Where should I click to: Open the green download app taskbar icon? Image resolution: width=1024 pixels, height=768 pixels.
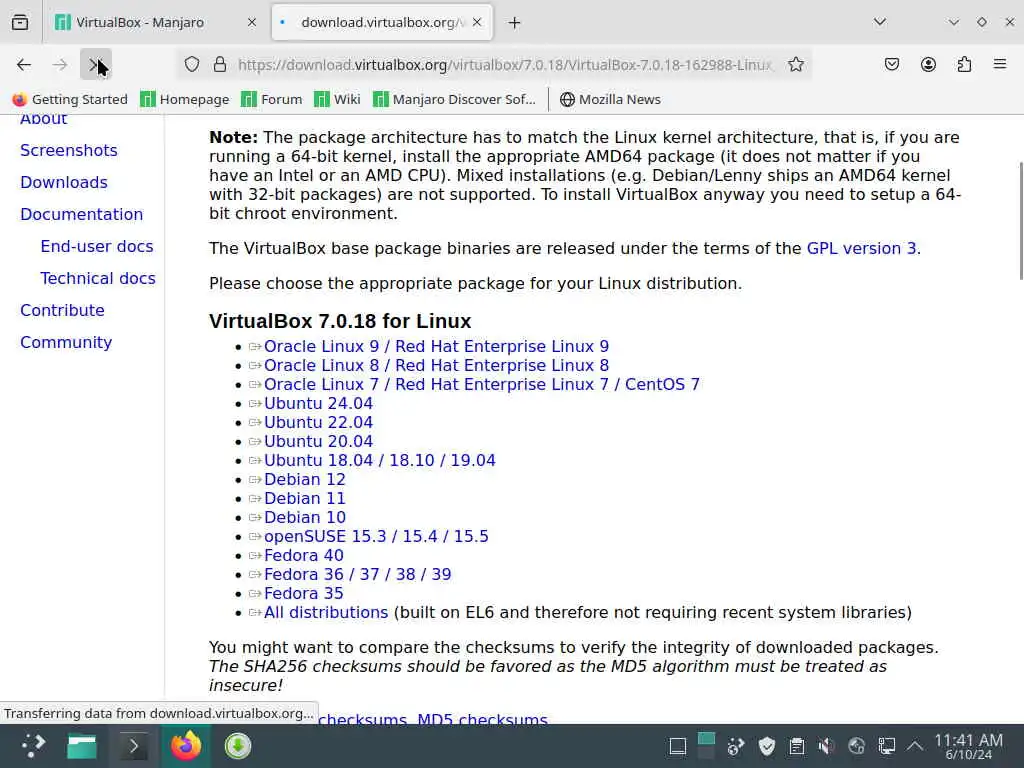[x=238, y=746]
